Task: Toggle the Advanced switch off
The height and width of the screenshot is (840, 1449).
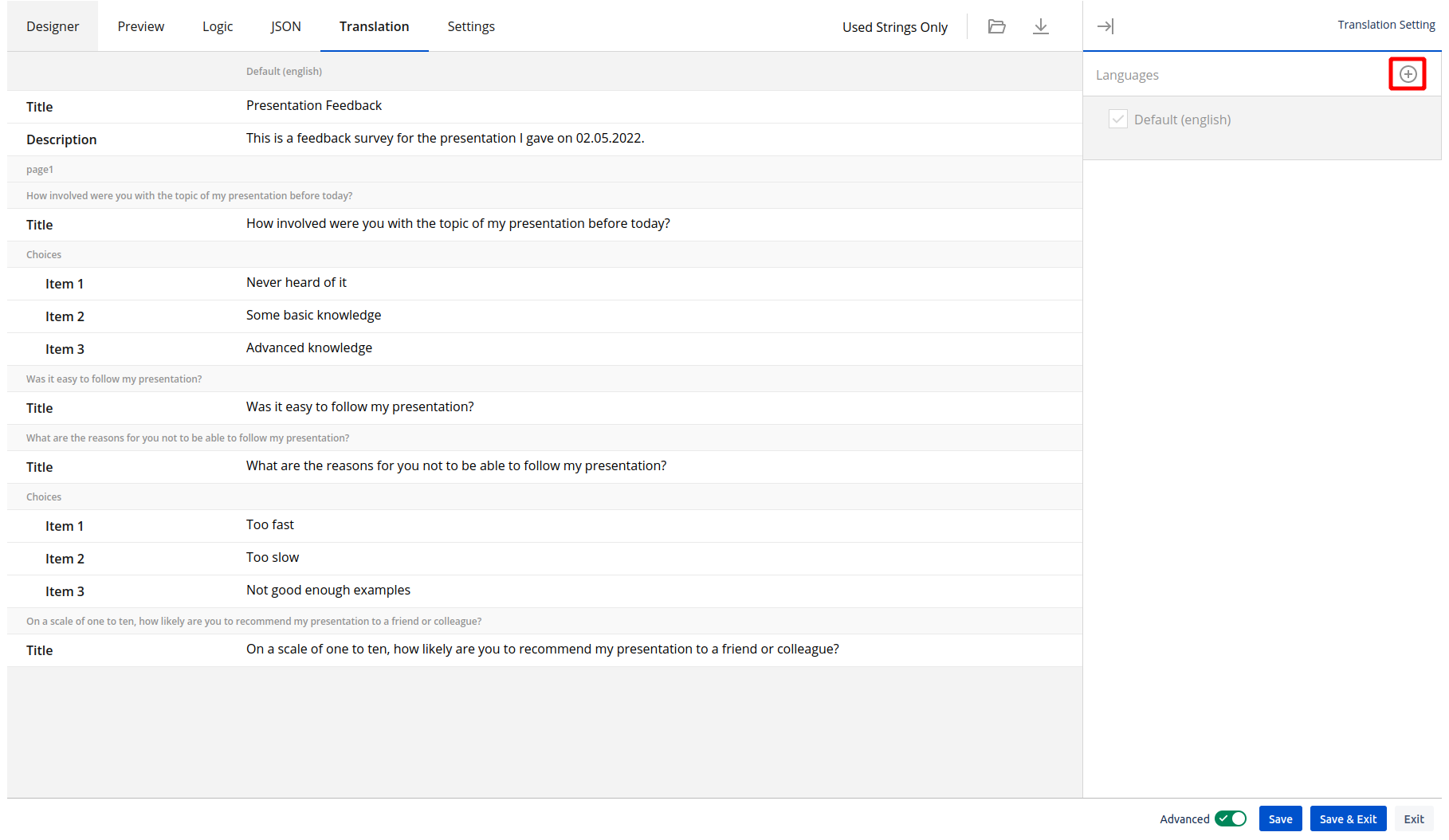Action: point(1231,818)
